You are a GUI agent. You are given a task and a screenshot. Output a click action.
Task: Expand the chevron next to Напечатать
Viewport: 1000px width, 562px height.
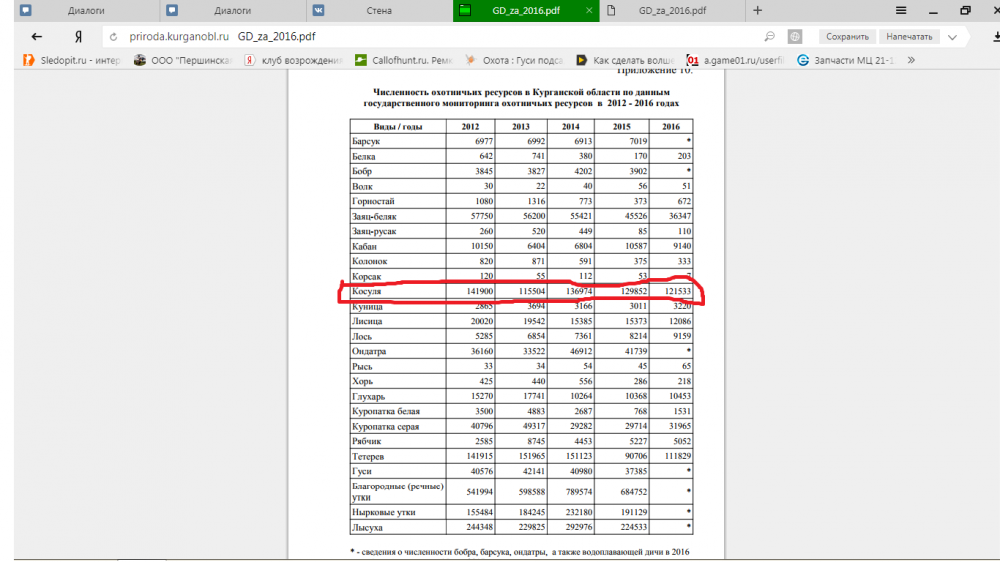952,36
